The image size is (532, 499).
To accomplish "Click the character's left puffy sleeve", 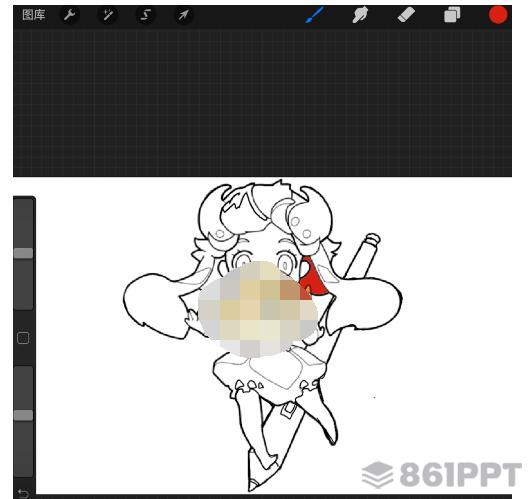I will (154, 304).
